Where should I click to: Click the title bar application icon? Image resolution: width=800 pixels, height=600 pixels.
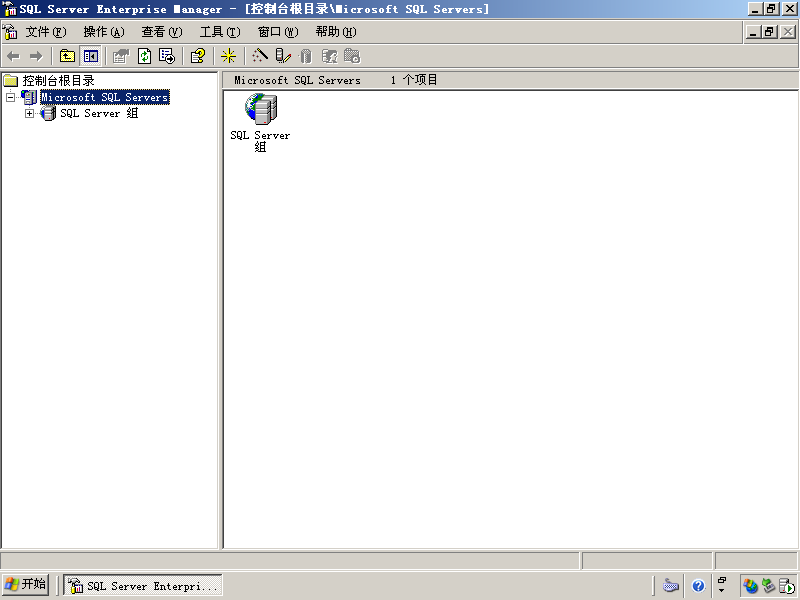(10, 9)
